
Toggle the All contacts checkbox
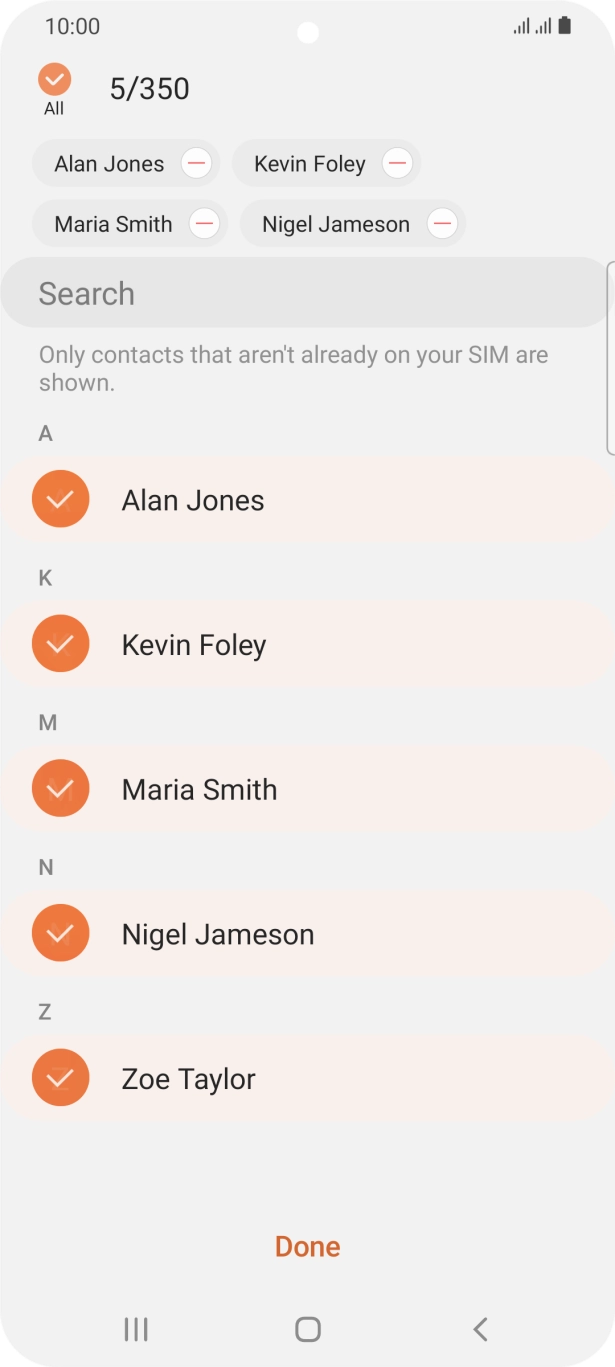(x=54, y=80)
